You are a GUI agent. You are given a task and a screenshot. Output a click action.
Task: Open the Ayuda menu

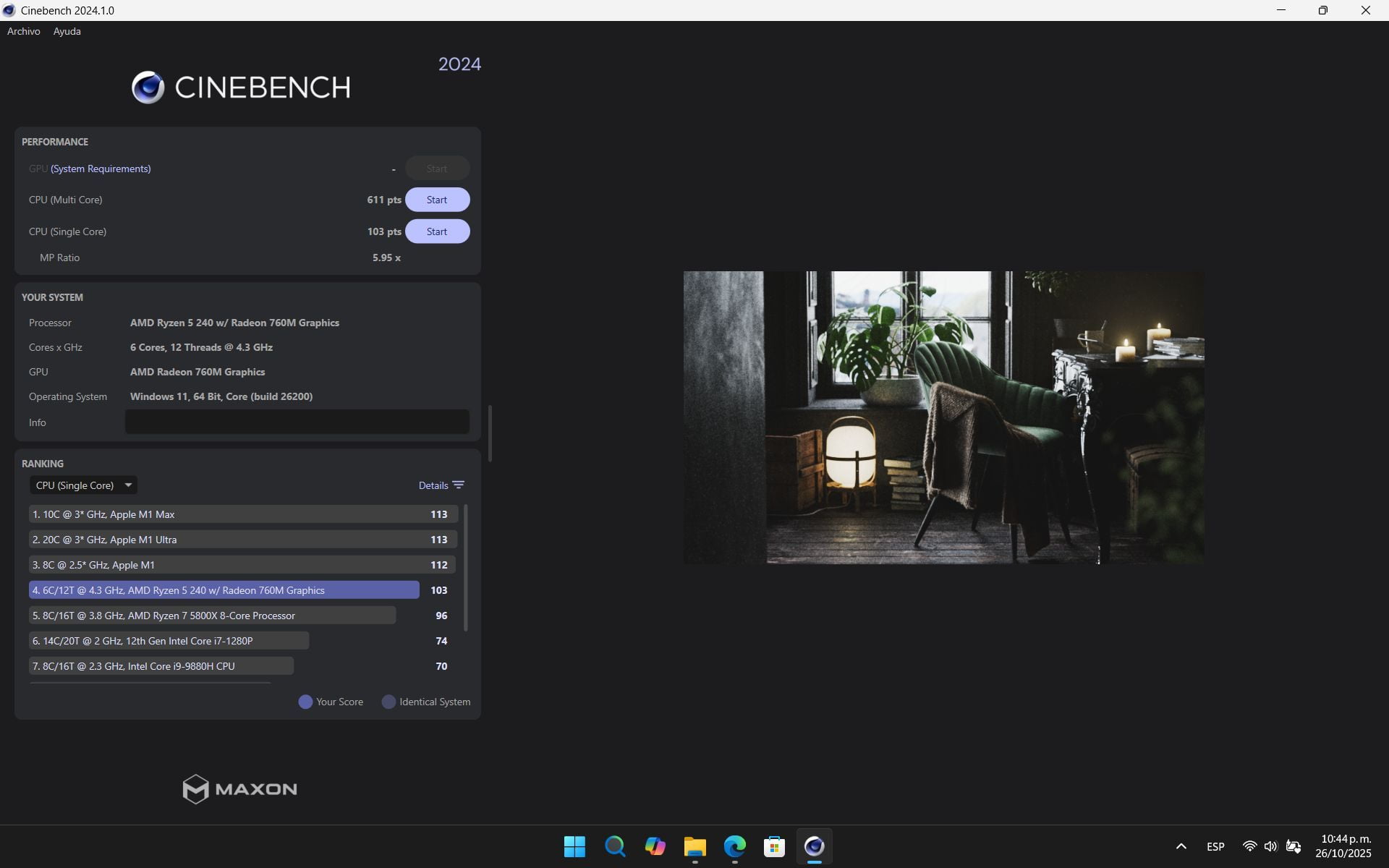(x=67, y=31)
